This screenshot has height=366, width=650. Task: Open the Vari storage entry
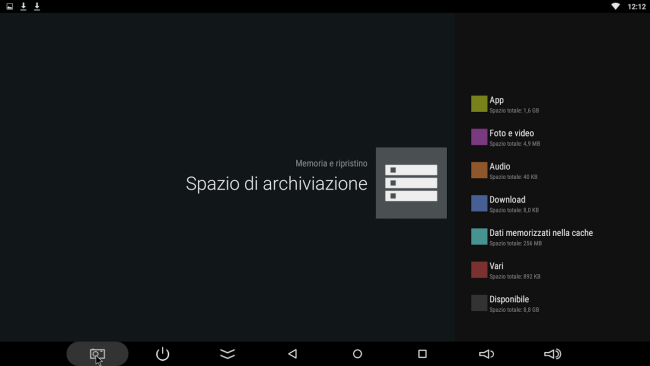pos(552,270)
